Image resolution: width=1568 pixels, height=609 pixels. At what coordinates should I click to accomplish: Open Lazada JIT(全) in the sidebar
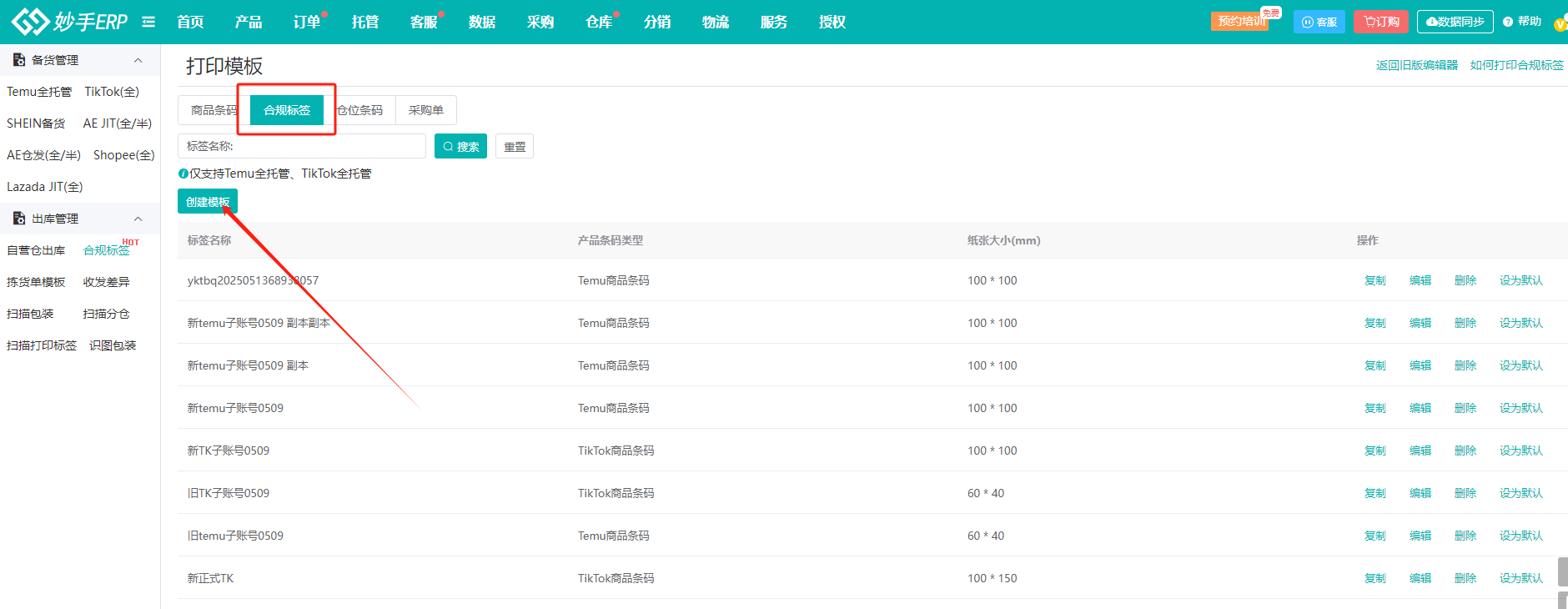tap(45, 187)
